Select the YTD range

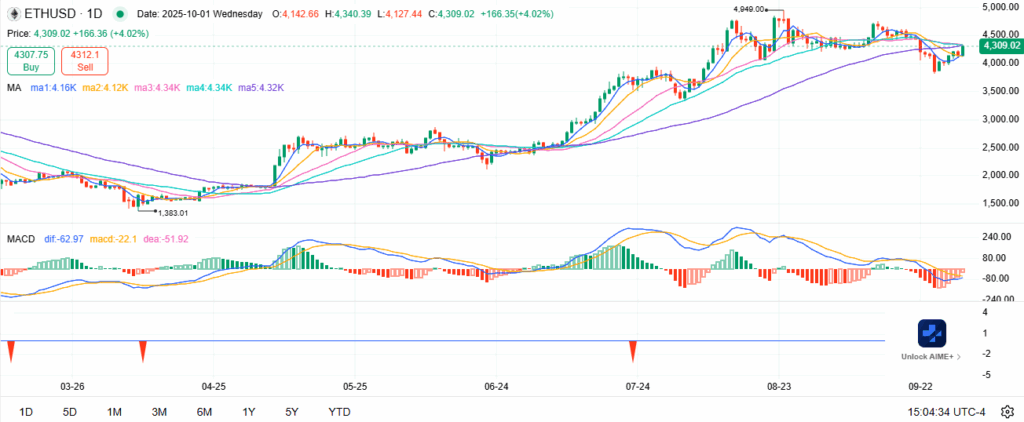tap(339, 411)
